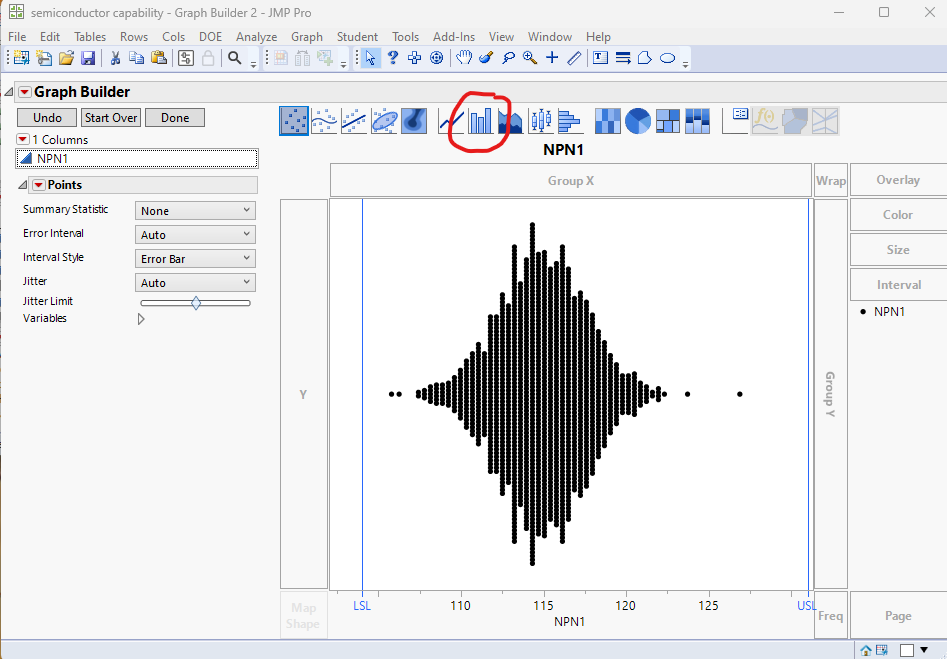Click the Done button
This screenshot has width=947, height=659.
coord(175,118)
